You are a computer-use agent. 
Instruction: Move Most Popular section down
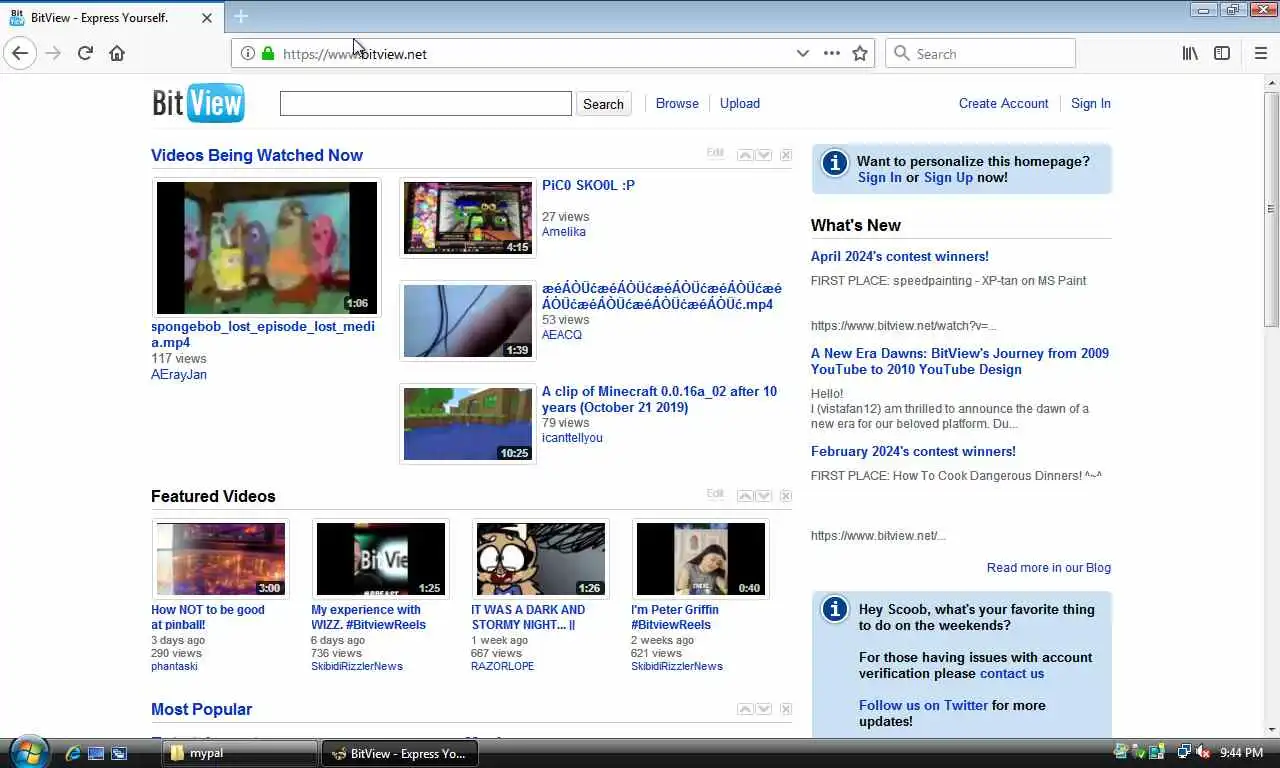(764, 709)
